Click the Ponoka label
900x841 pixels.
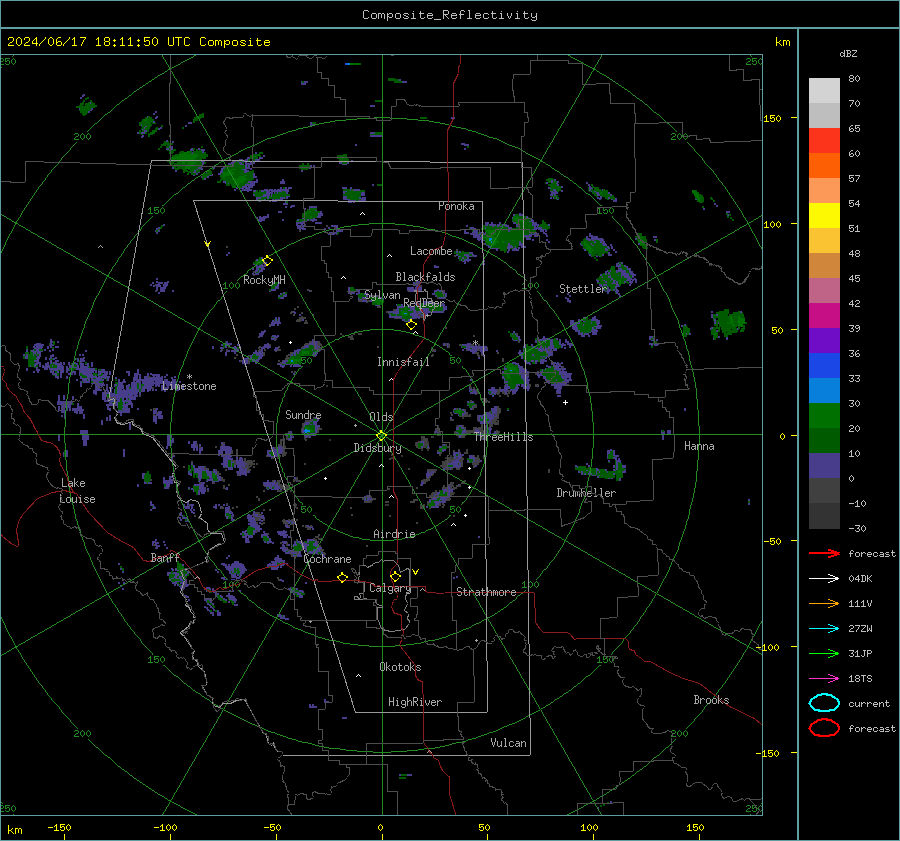tap(456, 206)
